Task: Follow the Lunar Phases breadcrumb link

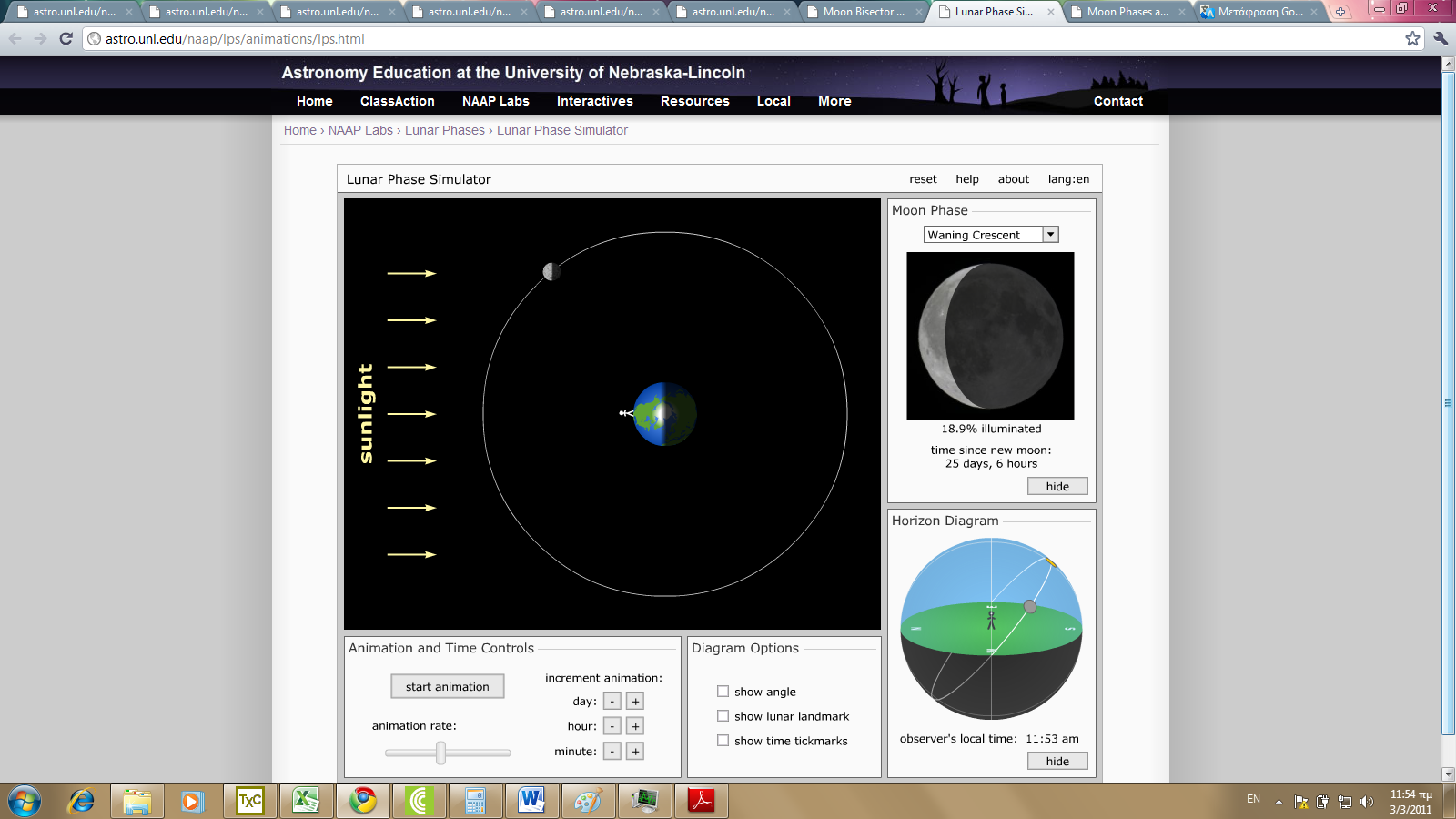Action: pyautogui.click(x=445, y=130)
